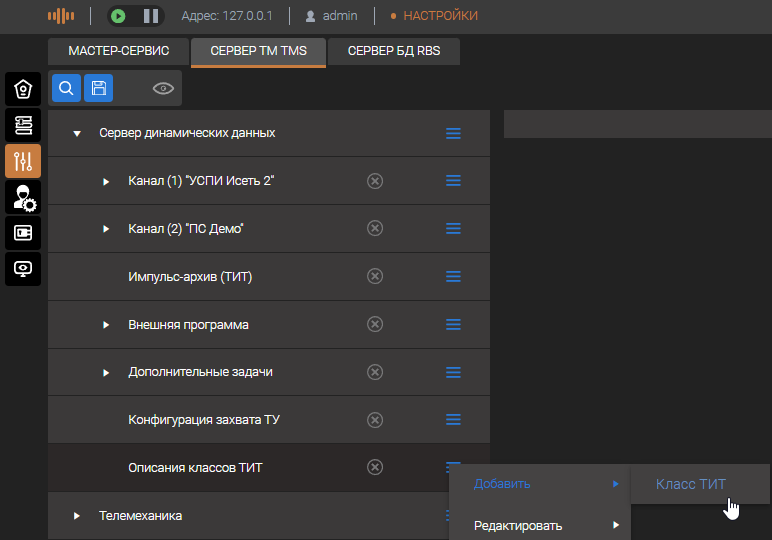Click the server rack sidebar icon
This screenshot has height=540, width=772.
click(23, 125)
